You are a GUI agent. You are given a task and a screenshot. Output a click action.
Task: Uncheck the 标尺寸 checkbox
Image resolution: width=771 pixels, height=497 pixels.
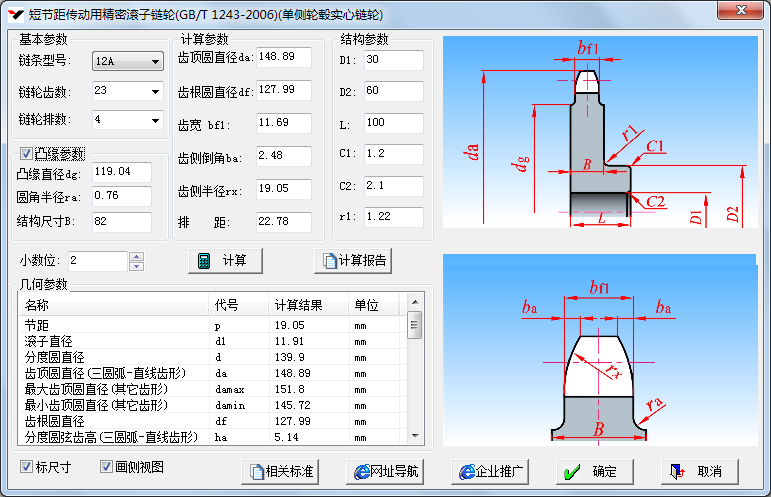point(26,466)
